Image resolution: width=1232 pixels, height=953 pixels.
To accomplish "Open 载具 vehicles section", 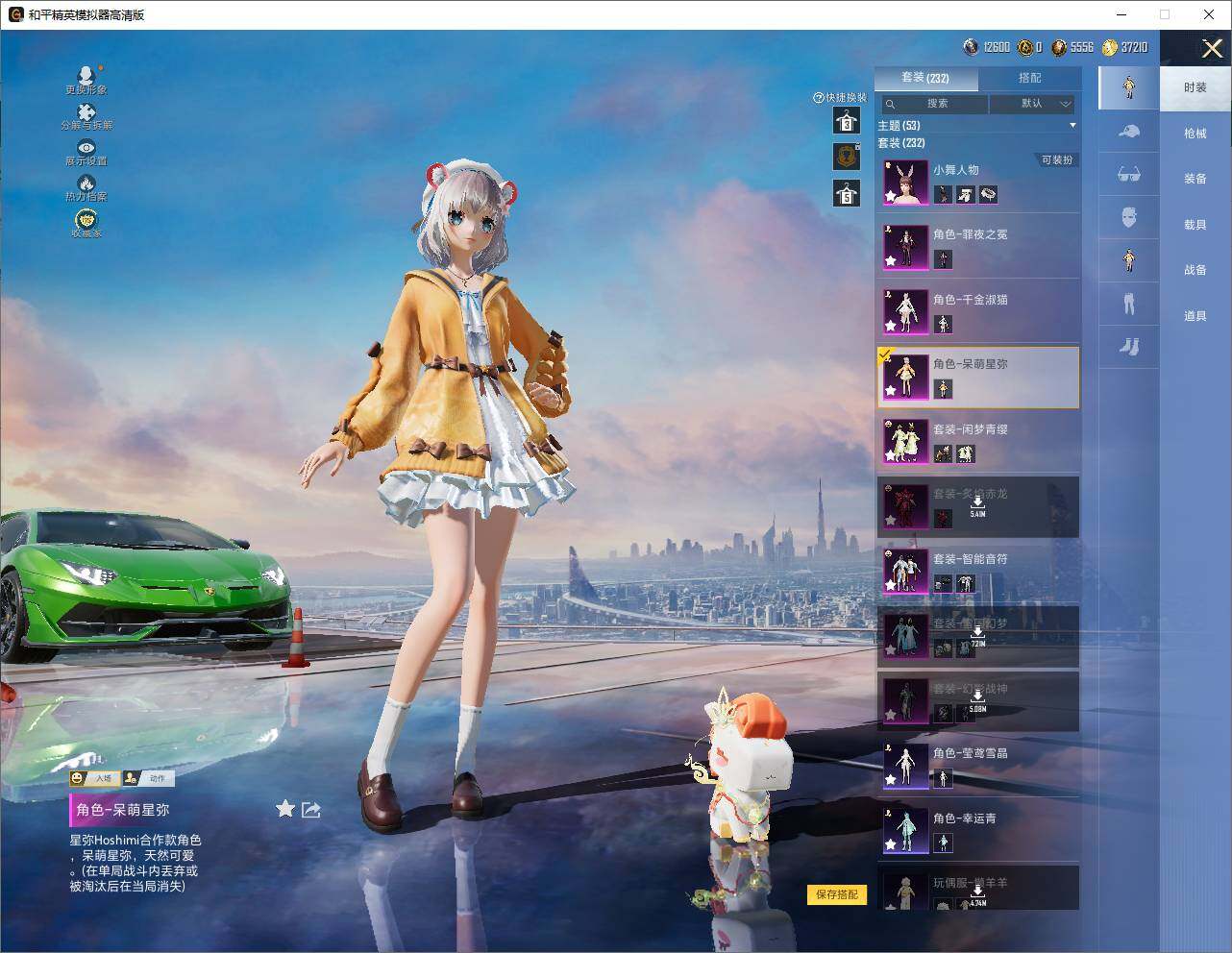I will coord(1195,225).
